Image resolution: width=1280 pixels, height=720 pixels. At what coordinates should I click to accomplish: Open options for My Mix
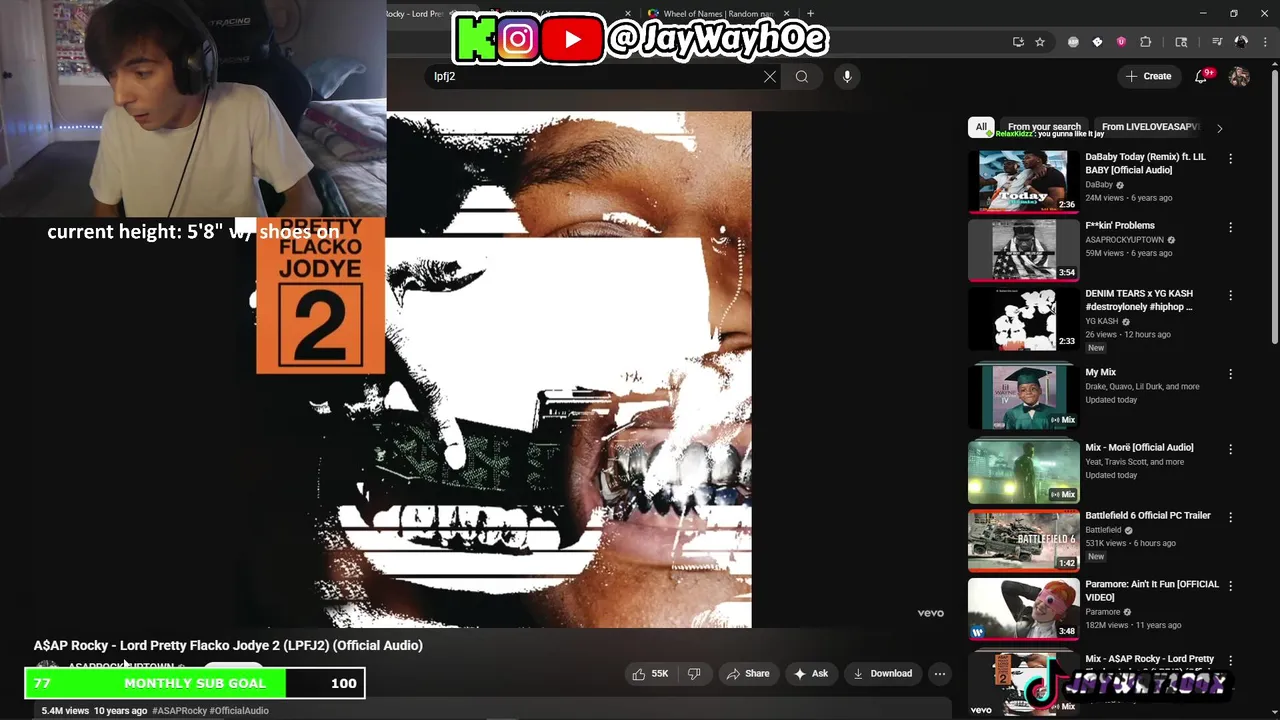point(1230,374)
